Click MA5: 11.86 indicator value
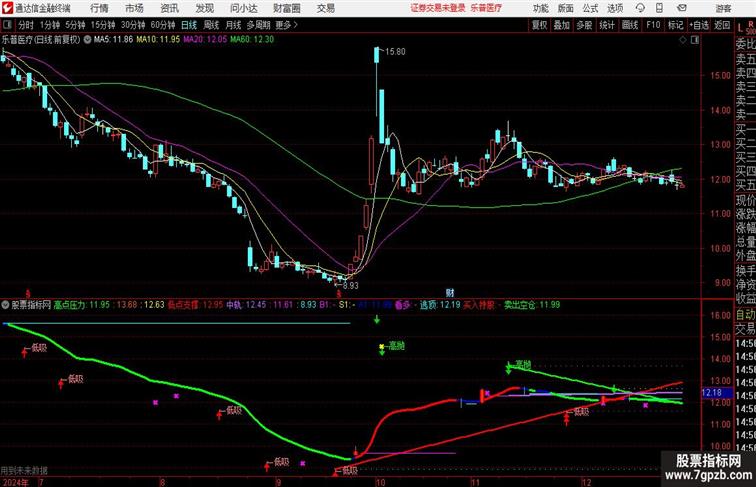The image size is (756, 487). 113,40
